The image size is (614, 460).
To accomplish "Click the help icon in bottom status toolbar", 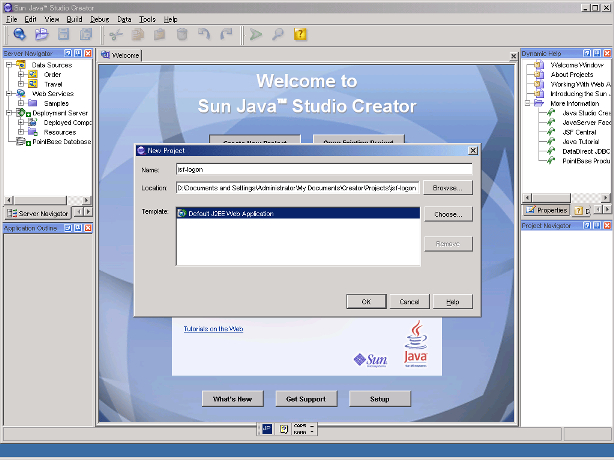I will [284, 429].
